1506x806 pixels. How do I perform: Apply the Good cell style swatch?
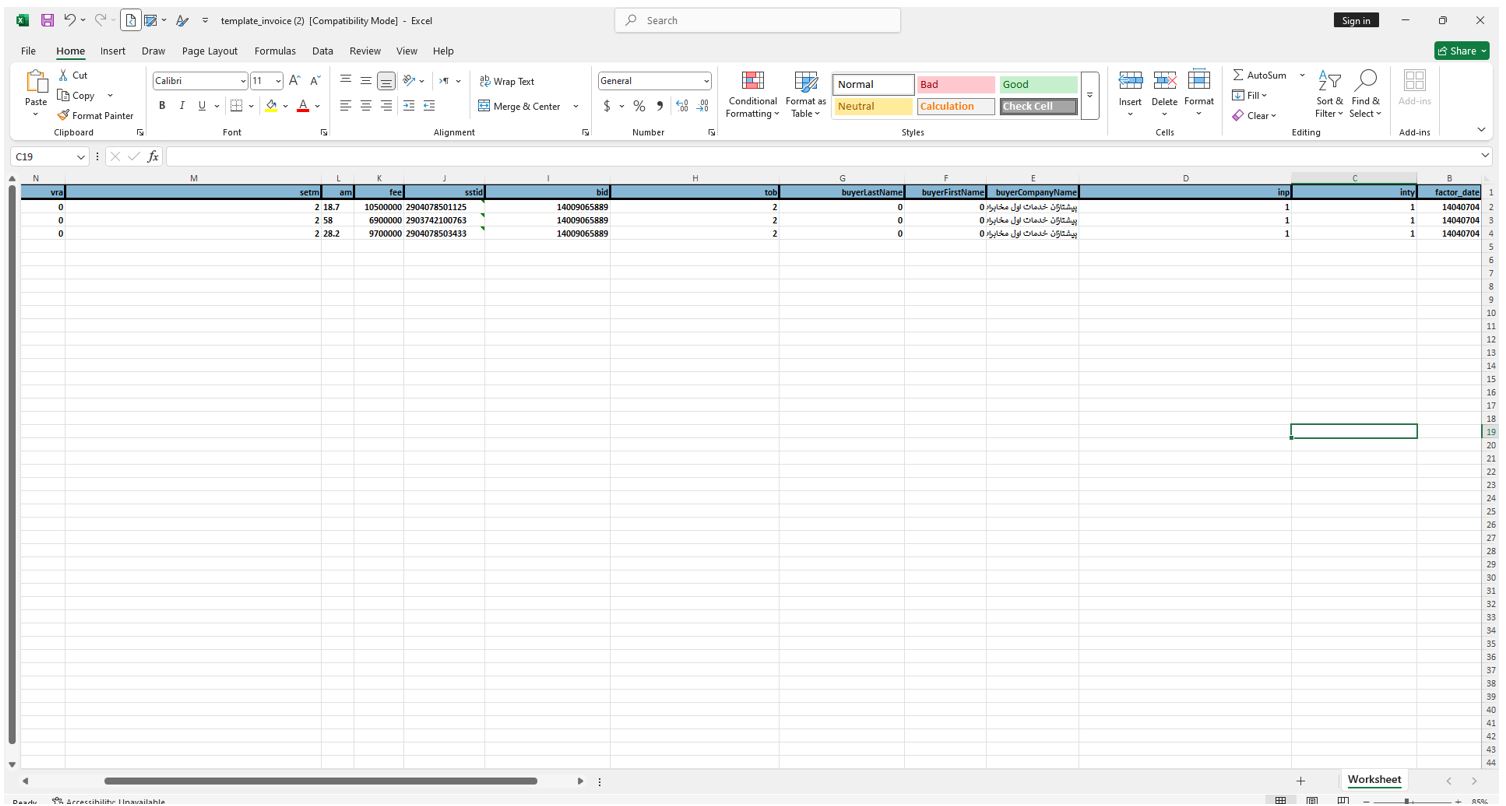(x=1038, y=85)
